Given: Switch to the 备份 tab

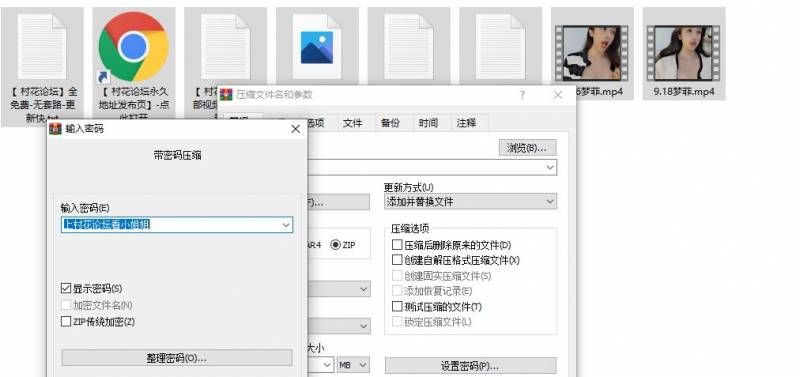Looking at the screenshot, I should point(390,123).
